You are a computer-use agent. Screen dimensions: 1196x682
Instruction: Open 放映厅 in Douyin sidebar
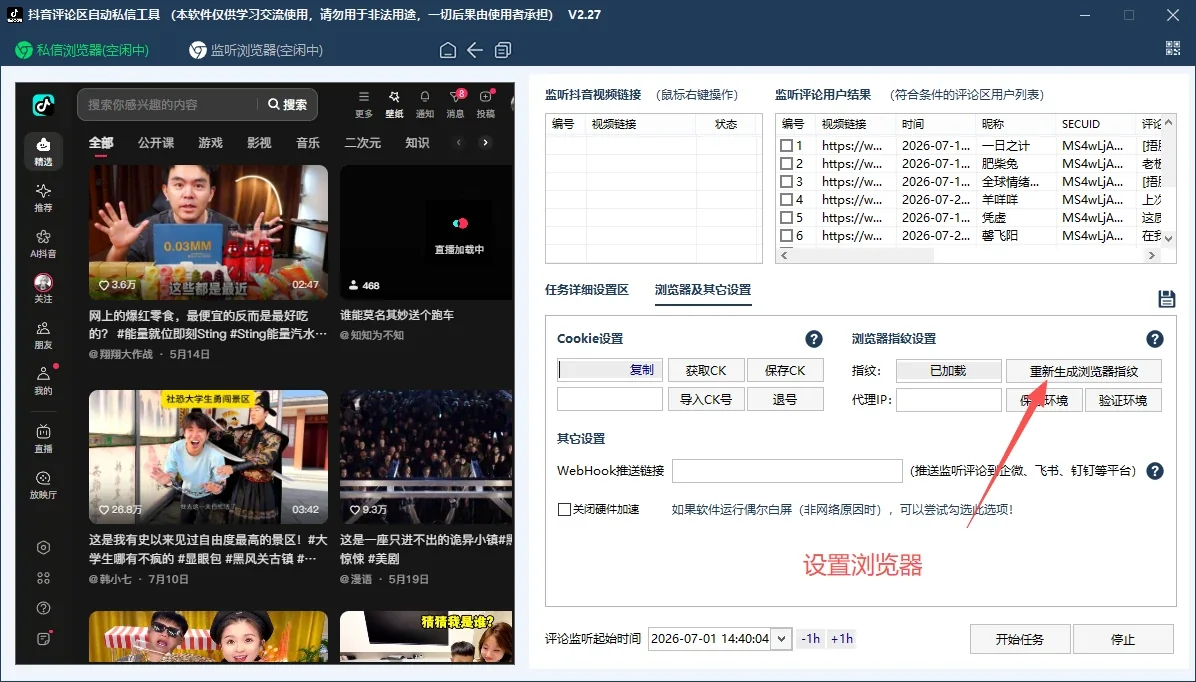pos(43,484)
